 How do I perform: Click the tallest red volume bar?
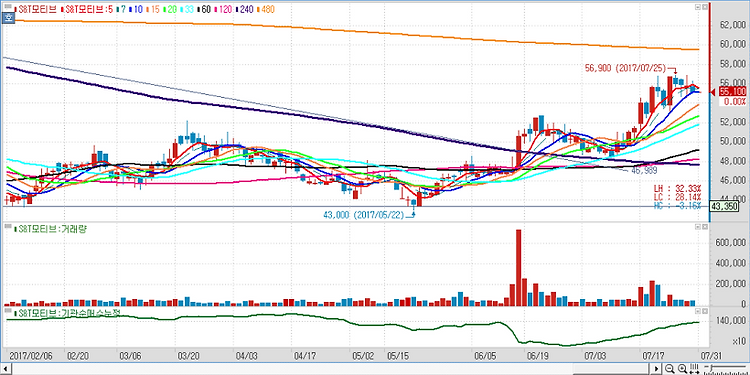(x=518, y=267)
